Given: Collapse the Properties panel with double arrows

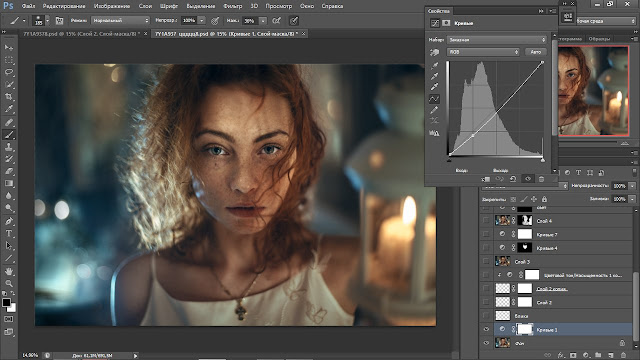Looking at the screenshot, I should coord(541,11).
